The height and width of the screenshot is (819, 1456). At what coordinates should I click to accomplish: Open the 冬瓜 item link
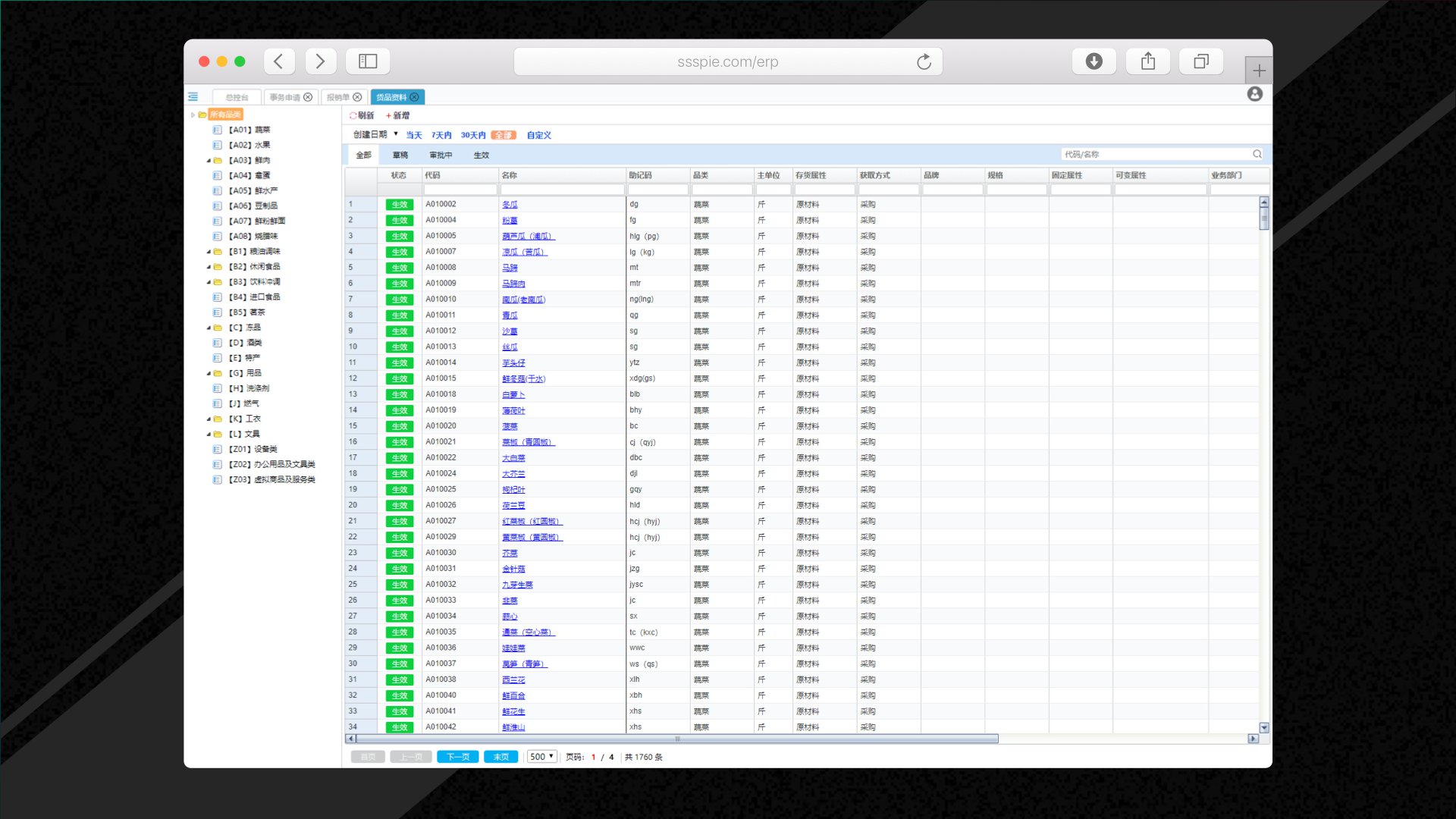[510, 205]
